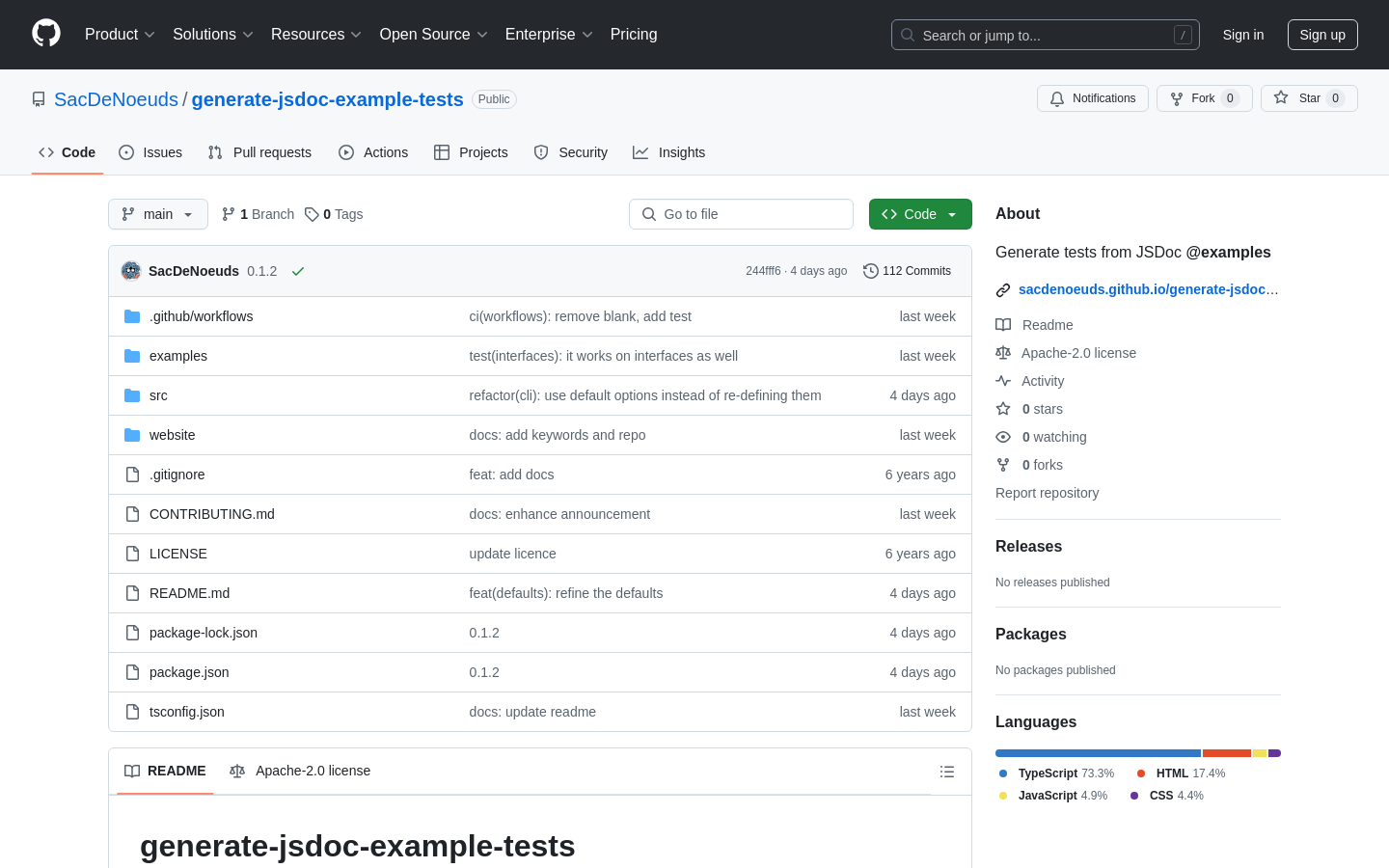This screenshot has height=868, width=1389.
Task: Expand the Resources menu
Action: [315, 35]
